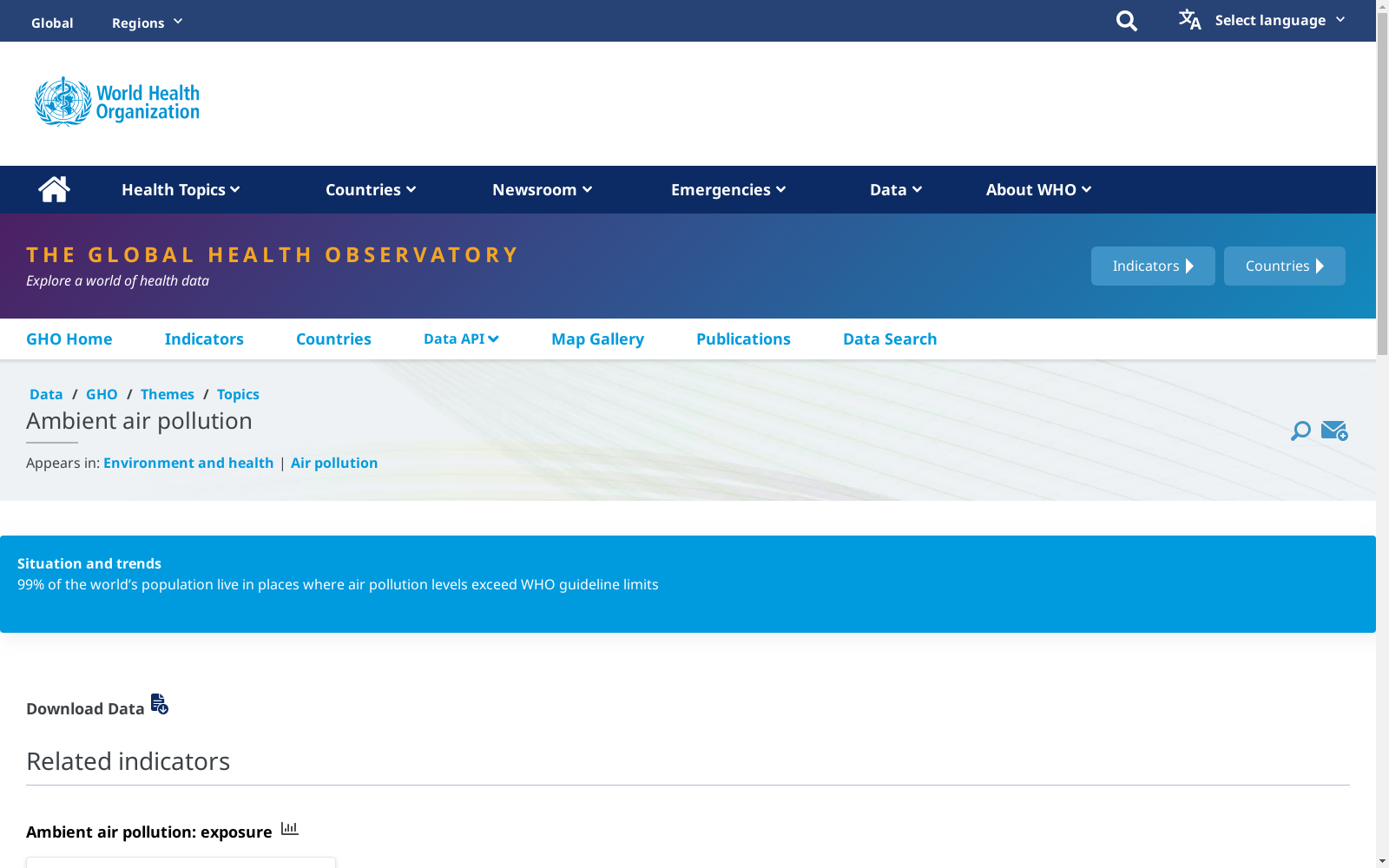Click the Situation and trends heading
This screenshot has height=868, width=1389.
point(89,563)
